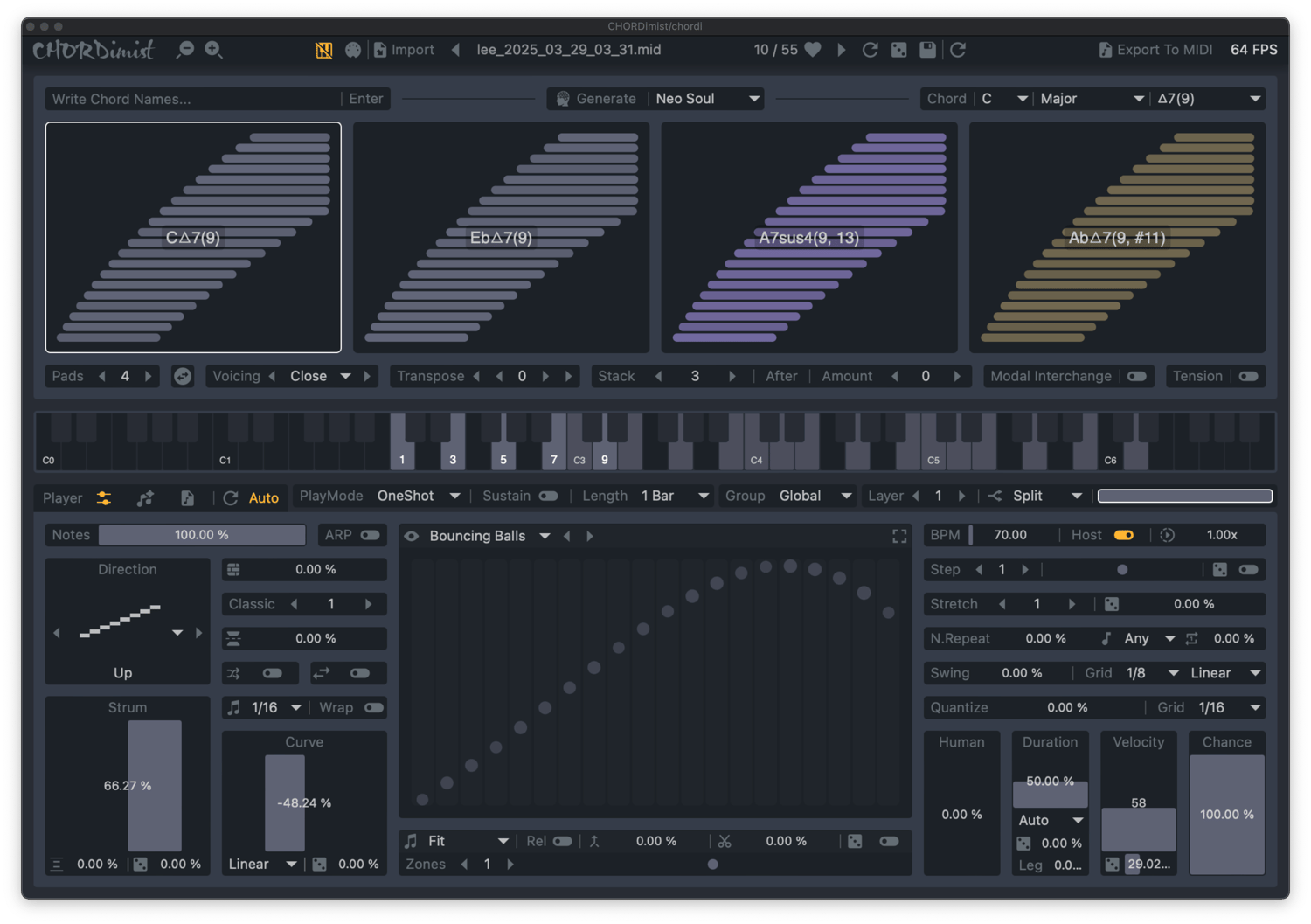Image resolution: width=1311 pixels, height=924 pixels.
Task: Open the Neo Soul style dropdown
Action: [x=706, y=99]
